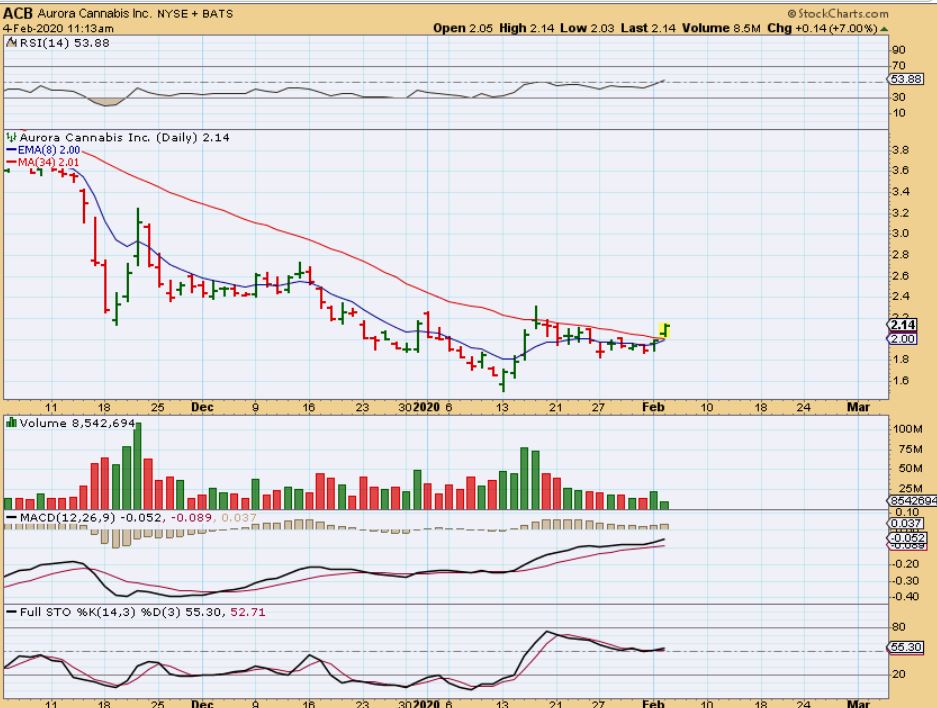Click the 70 level on the RSI axis

(898, 66)
